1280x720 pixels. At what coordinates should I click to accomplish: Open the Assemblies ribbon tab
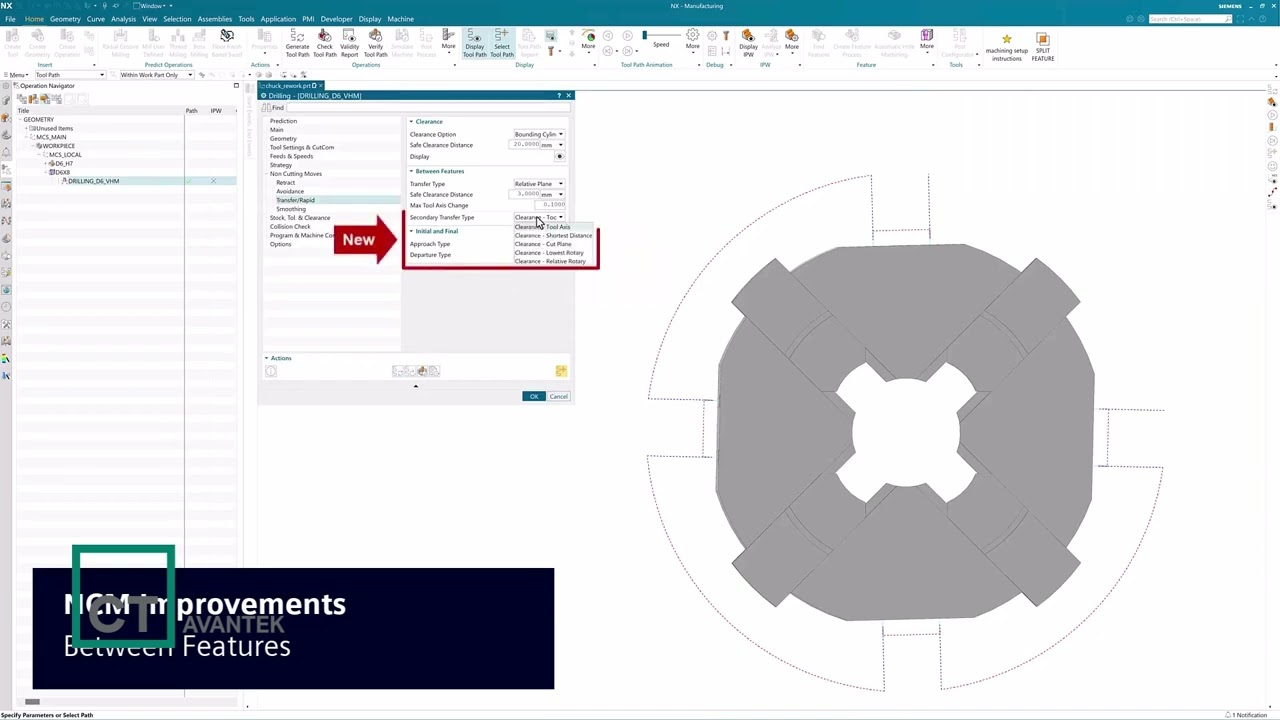click(x=215, y=19)
